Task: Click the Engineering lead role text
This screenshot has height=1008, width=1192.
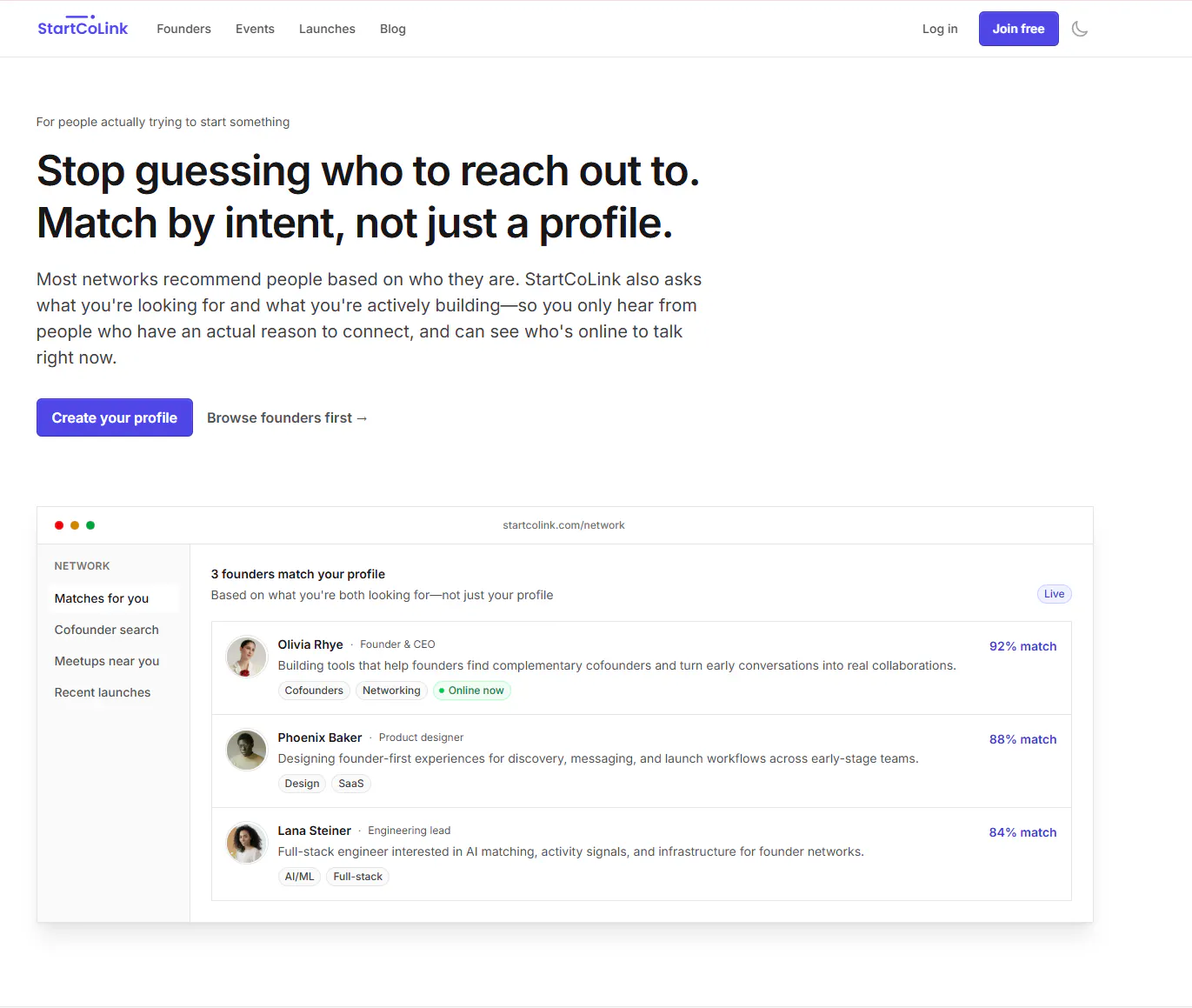Action: [410, 831]
